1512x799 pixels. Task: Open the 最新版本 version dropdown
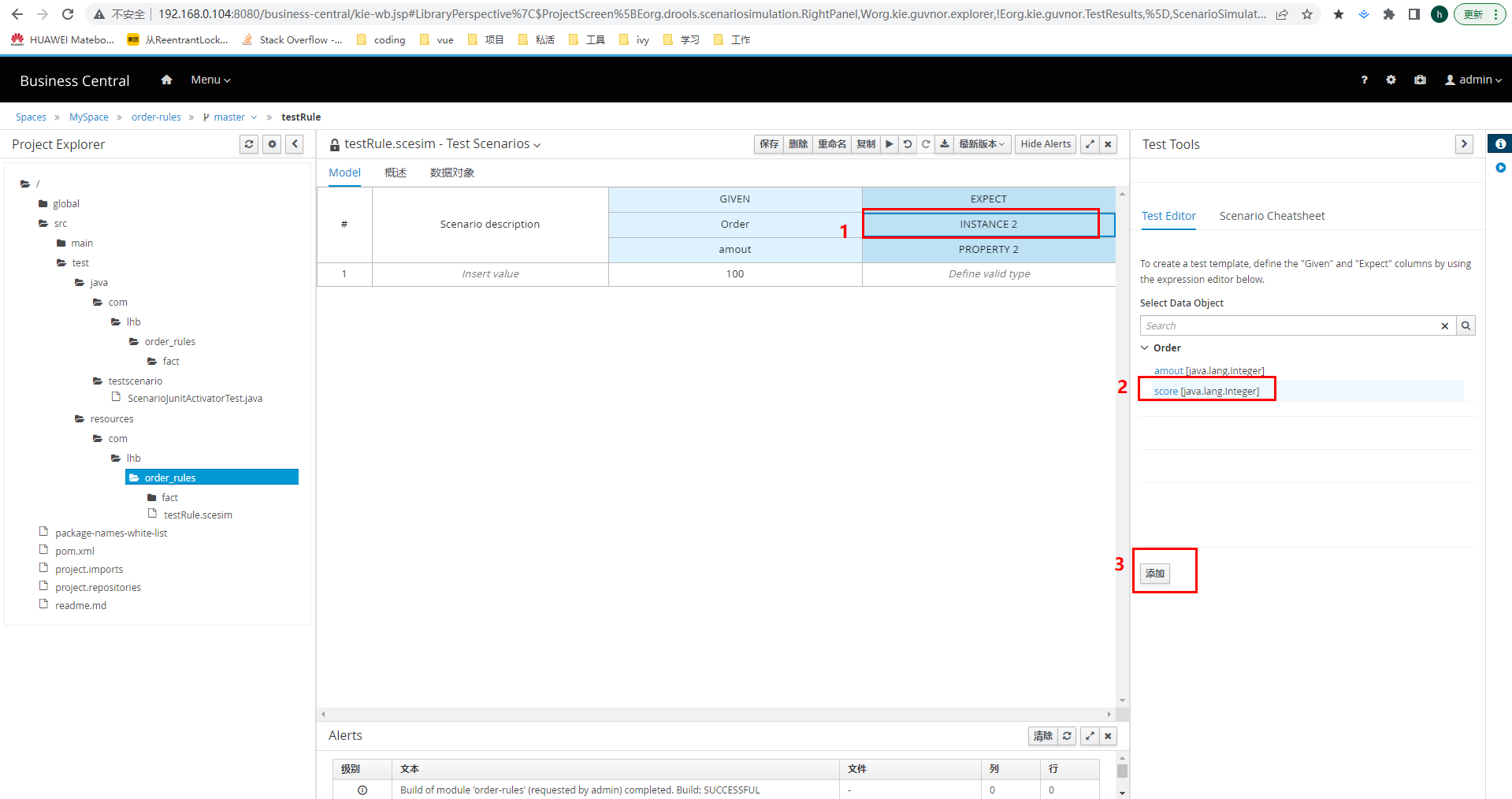(x=981, y=144)
